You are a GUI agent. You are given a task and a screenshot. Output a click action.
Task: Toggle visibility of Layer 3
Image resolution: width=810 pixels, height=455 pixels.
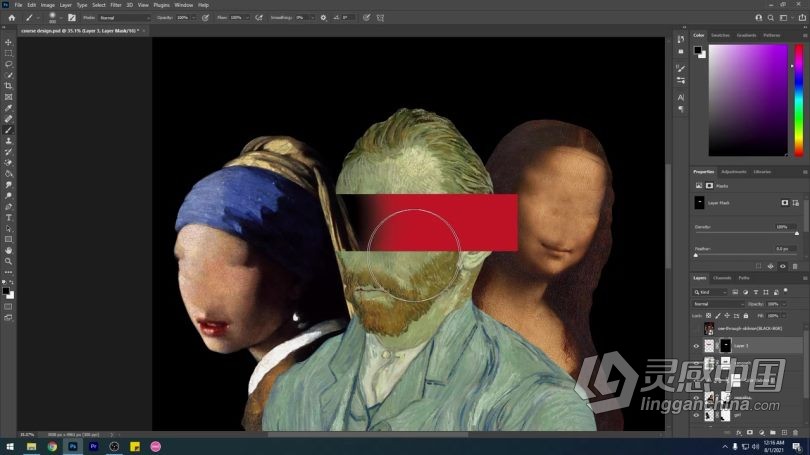pos(696,346)
